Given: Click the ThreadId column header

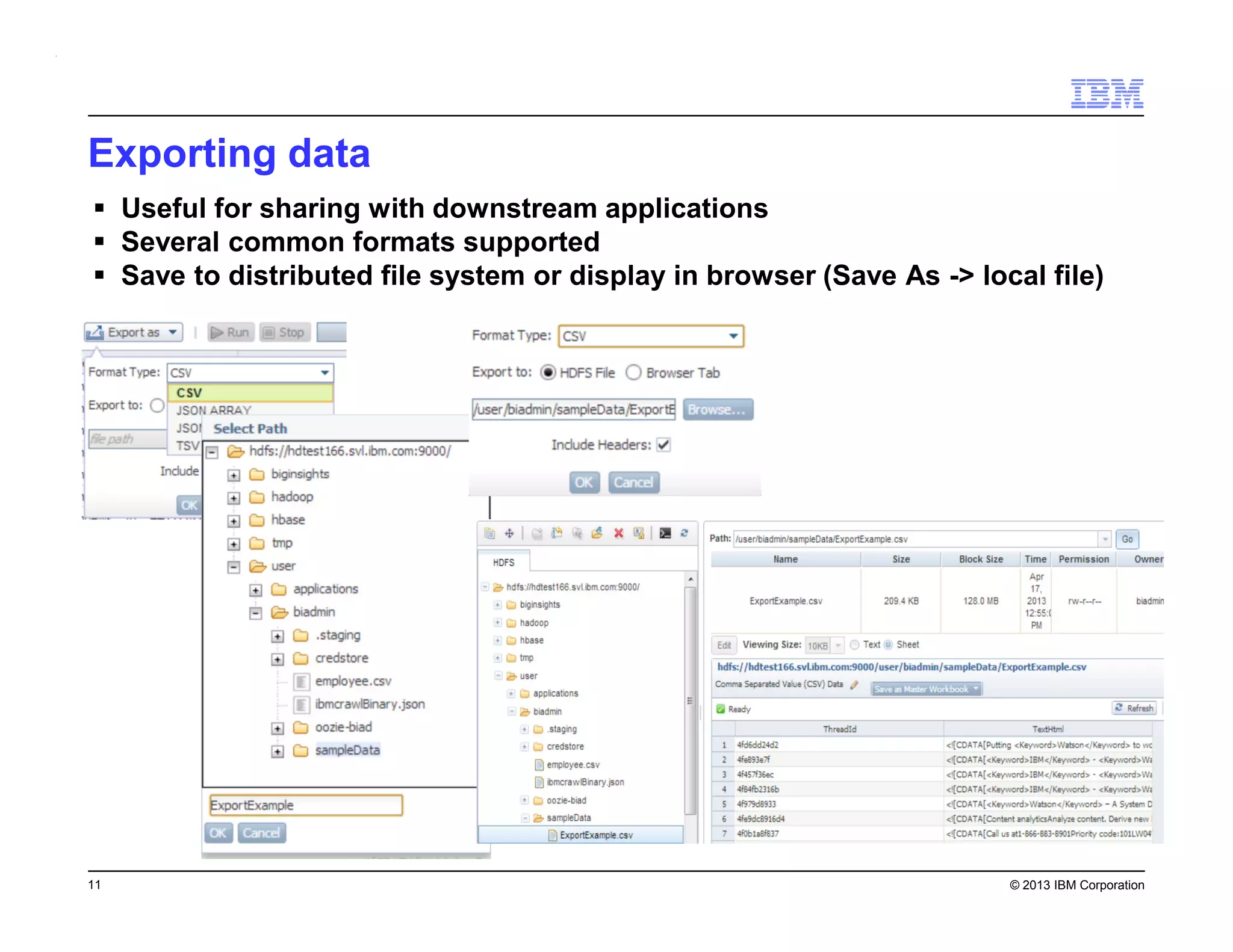Looking at the screenshot, I should (x=839, y=729).
